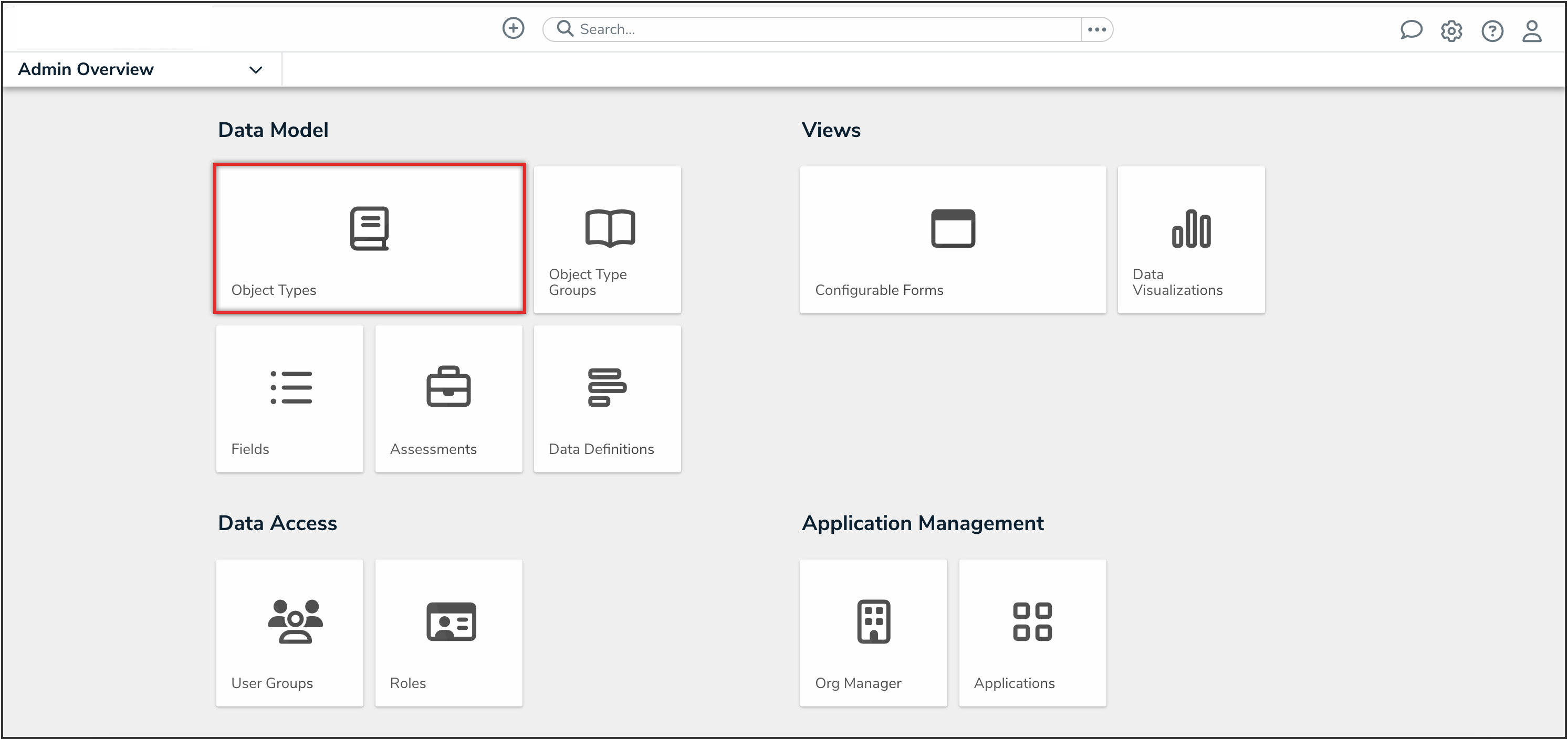Screen dimensions: 1568x739
Task: Open the Assessments tile
Action: coord(448,398)
